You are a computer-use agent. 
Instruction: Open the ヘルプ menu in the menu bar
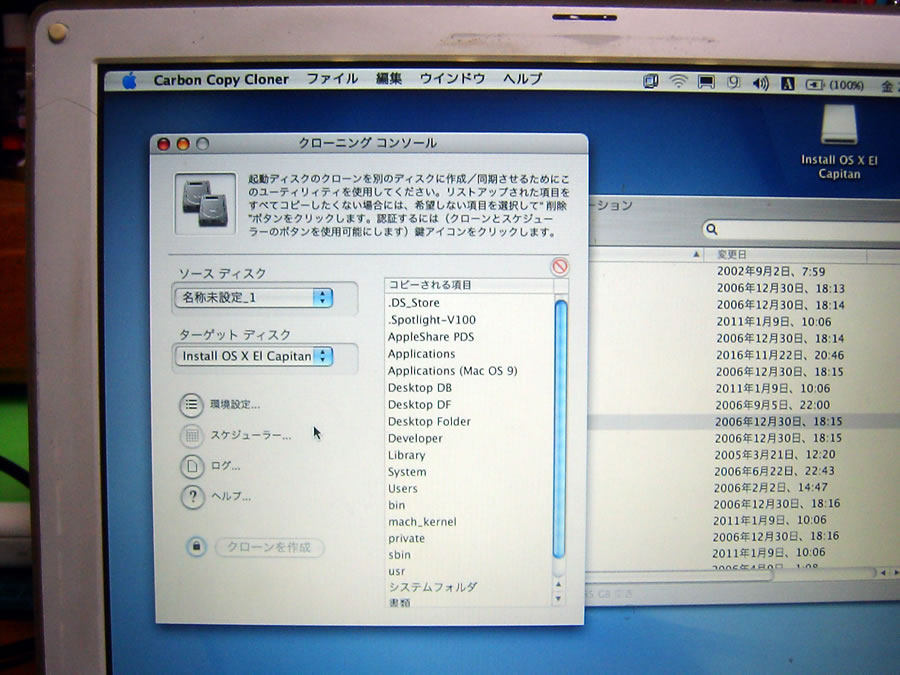tap(522, 79)
